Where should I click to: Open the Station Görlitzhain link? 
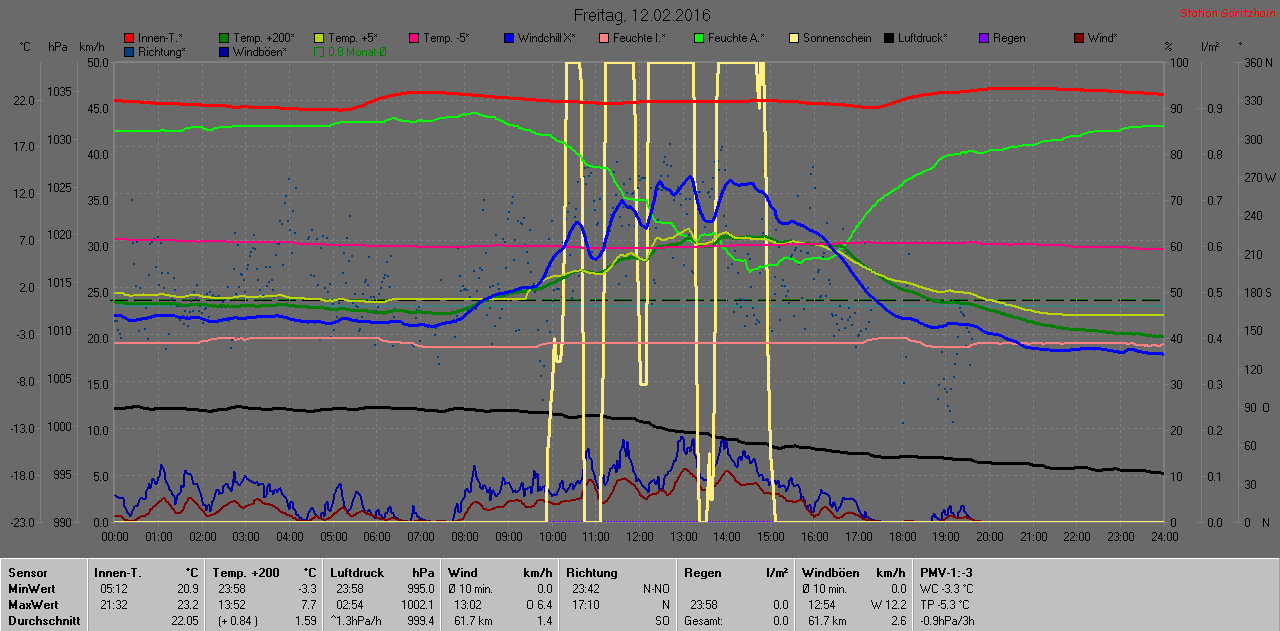(x=1227, y=13)
